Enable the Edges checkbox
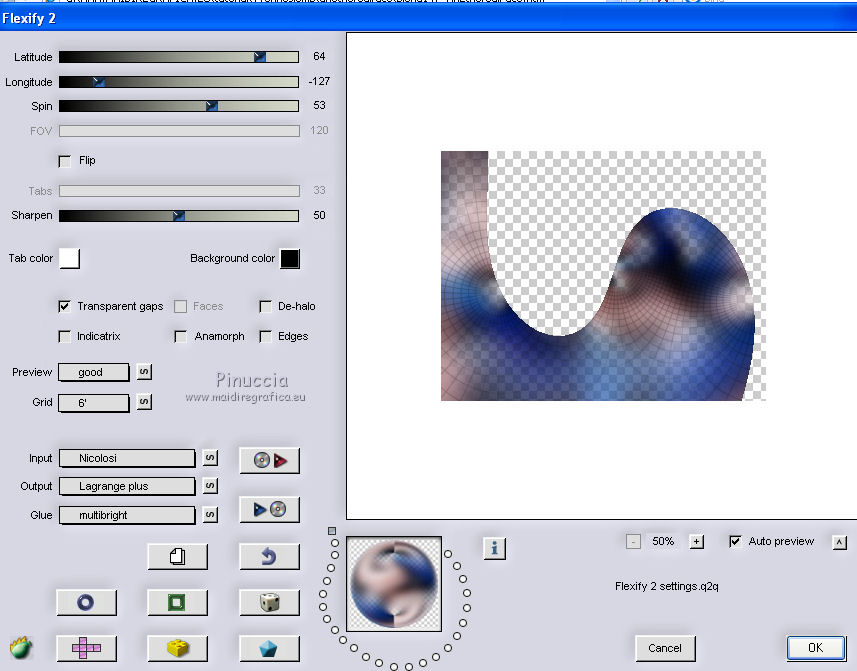This screenshot has height=671, width=857. tap(266, 336)
